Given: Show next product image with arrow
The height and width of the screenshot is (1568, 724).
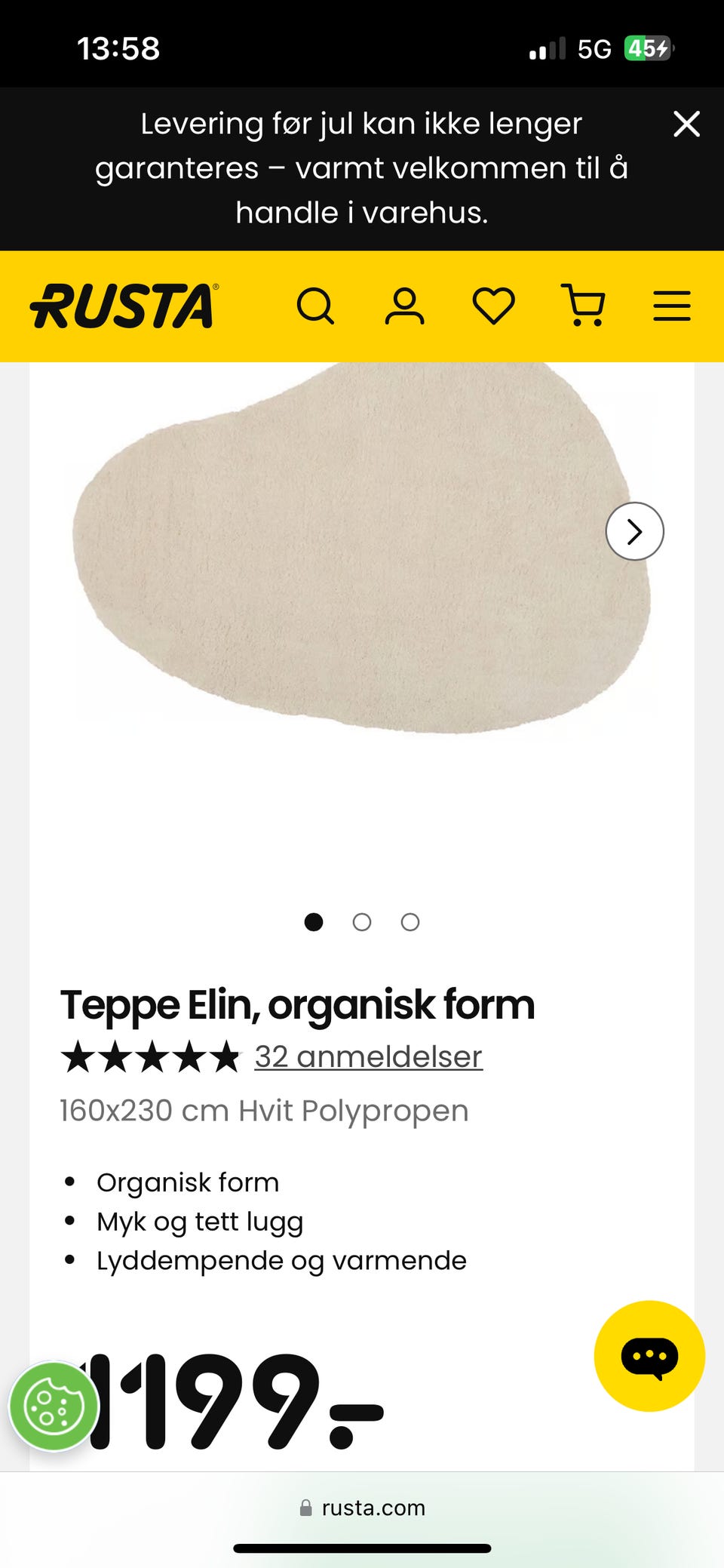Looking at the screenshot, I should pos(635,531).
